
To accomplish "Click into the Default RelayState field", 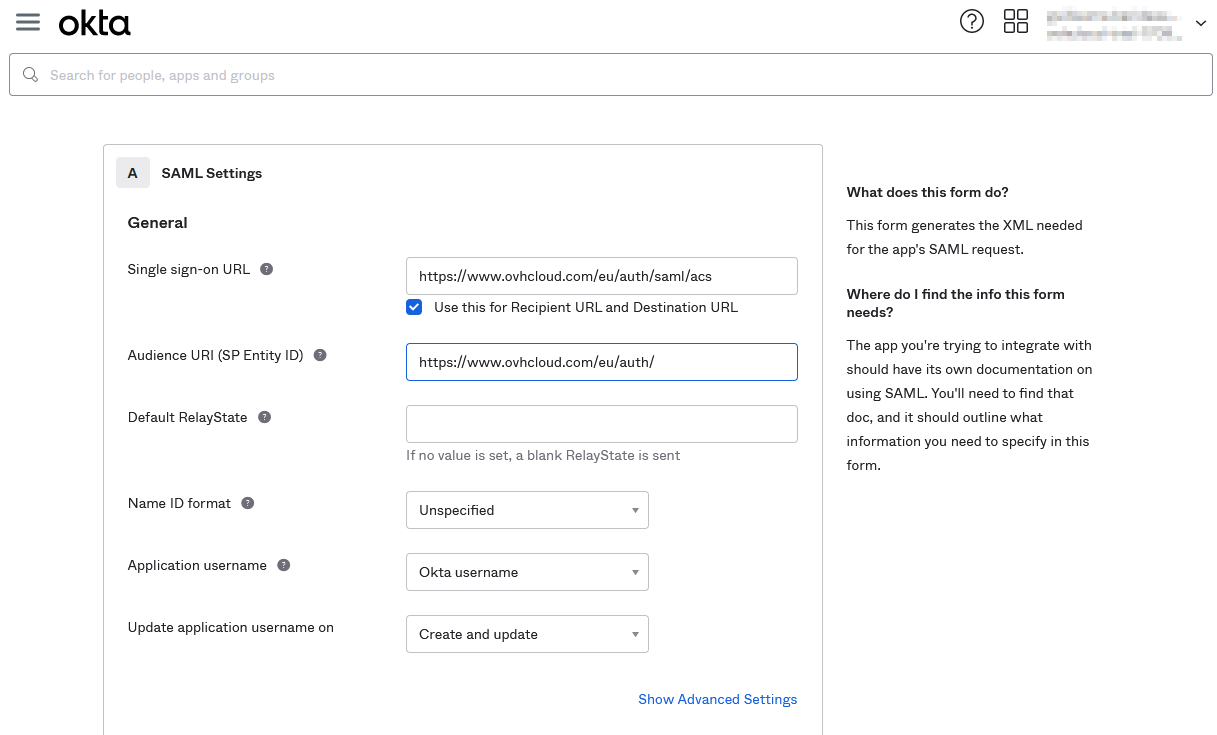I will [x=601, y=423].
